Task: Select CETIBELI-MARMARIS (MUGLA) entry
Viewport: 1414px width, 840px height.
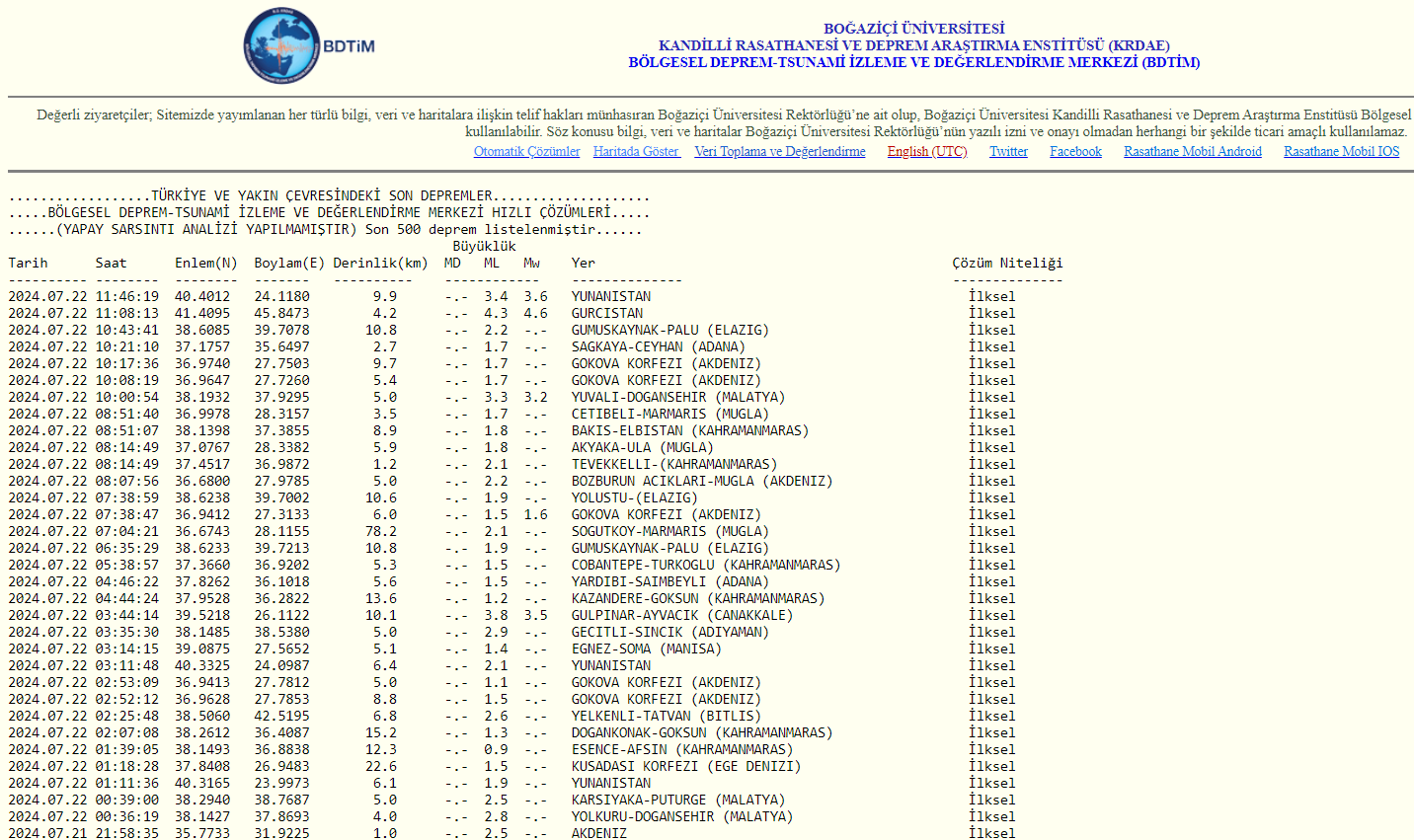Action: point(670,414)
